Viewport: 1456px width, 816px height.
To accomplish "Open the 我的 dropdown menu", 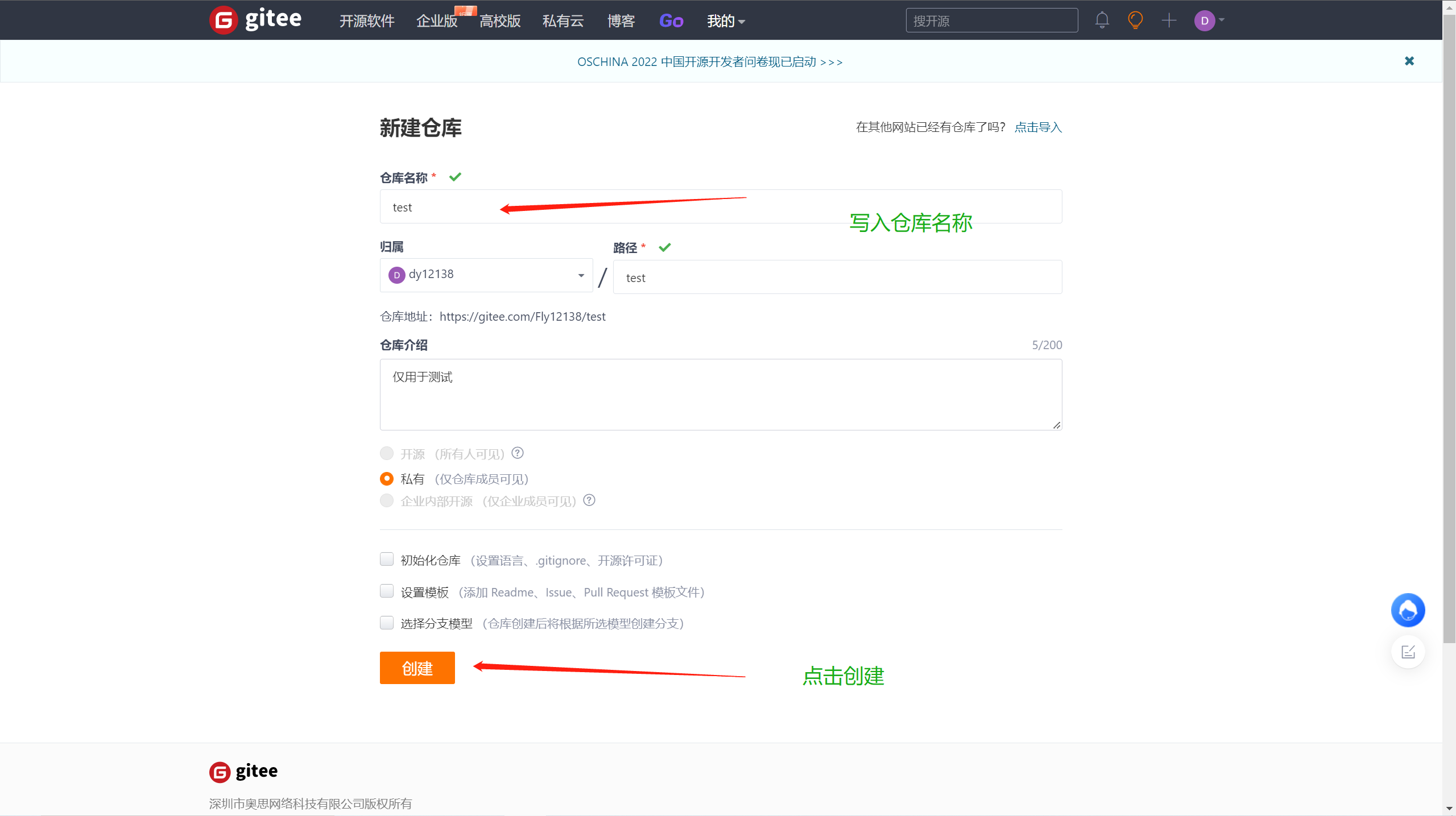I will [x=725, y=21].
